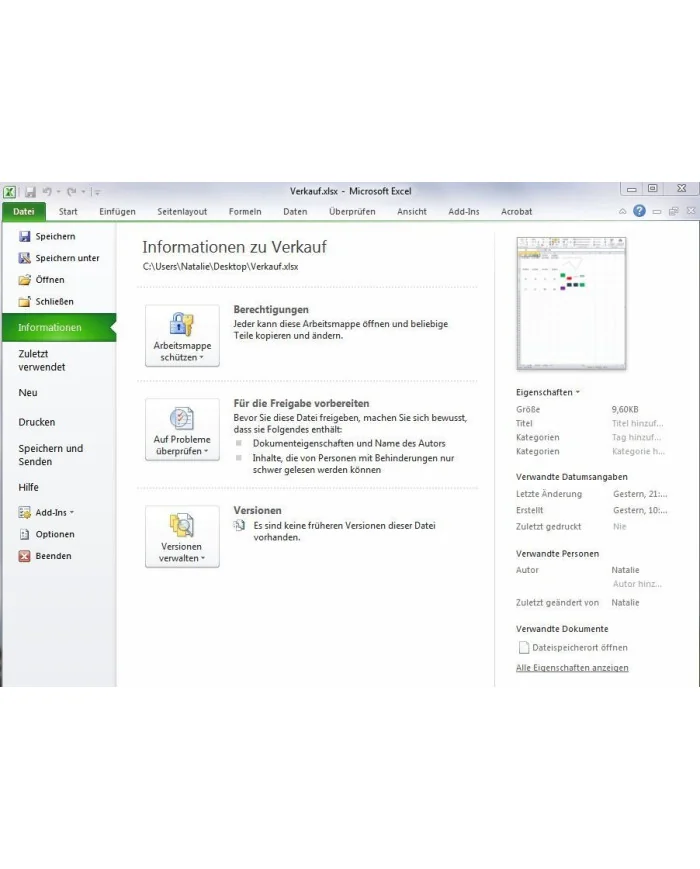This screenshot has width=700, height=869.
Task: Click the Add-Ins icon in sidebar
Action: (x=24, y=513)
